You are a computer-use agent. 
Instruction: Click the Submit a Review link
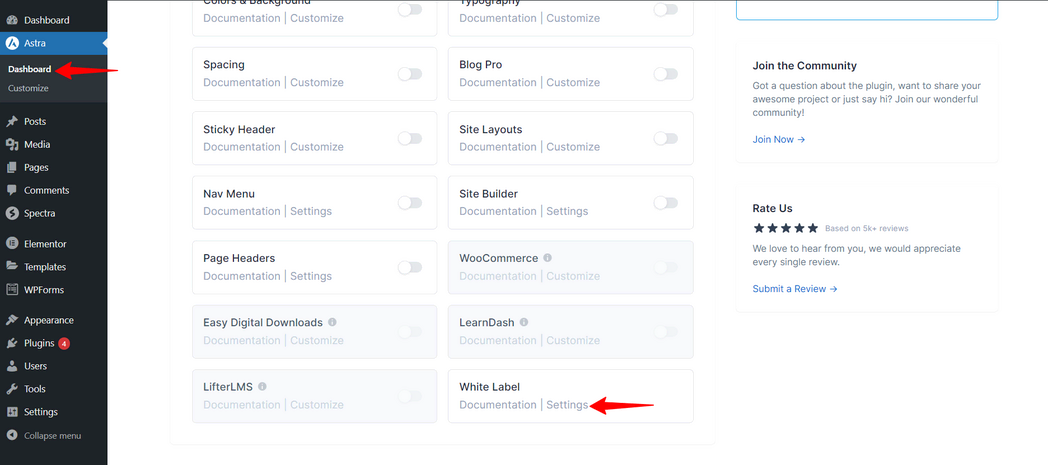(x=795, y=289)
